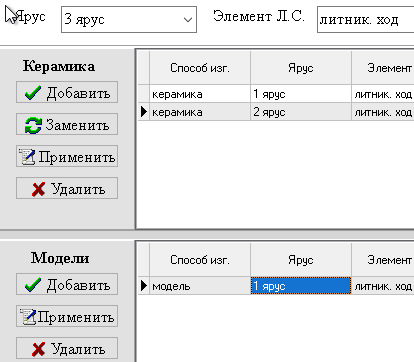Open the Ярус dropdown showing 3 ярус

(x=129, y=19)
